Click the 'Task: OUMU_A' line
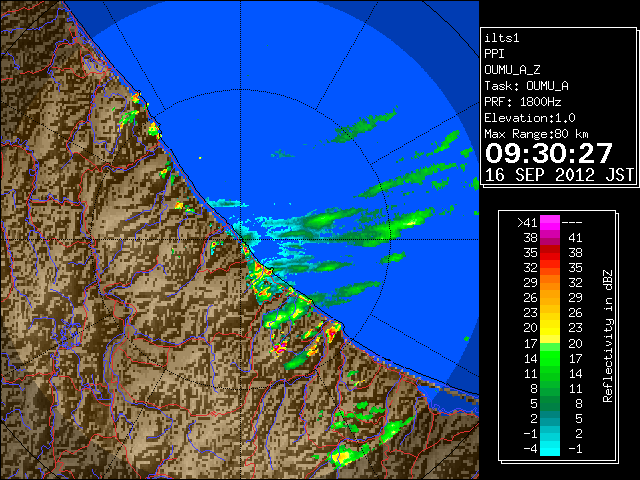The width and height of the screenshot is (640, 480). click(x=527, y=86)
